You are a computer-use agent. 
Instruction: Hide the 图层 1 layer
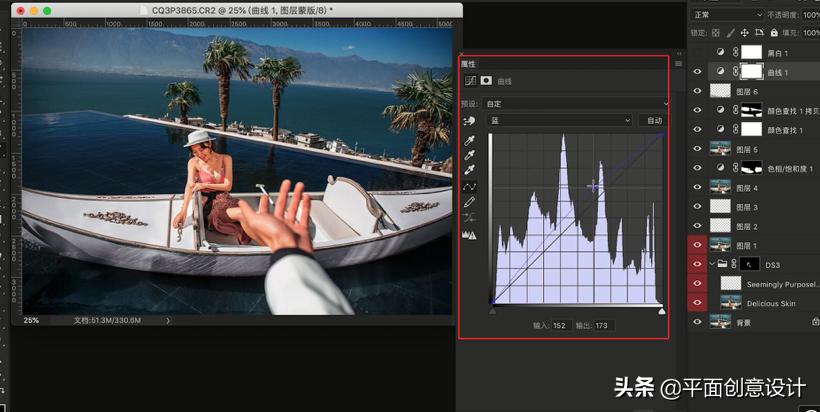(x=697, y=245)
